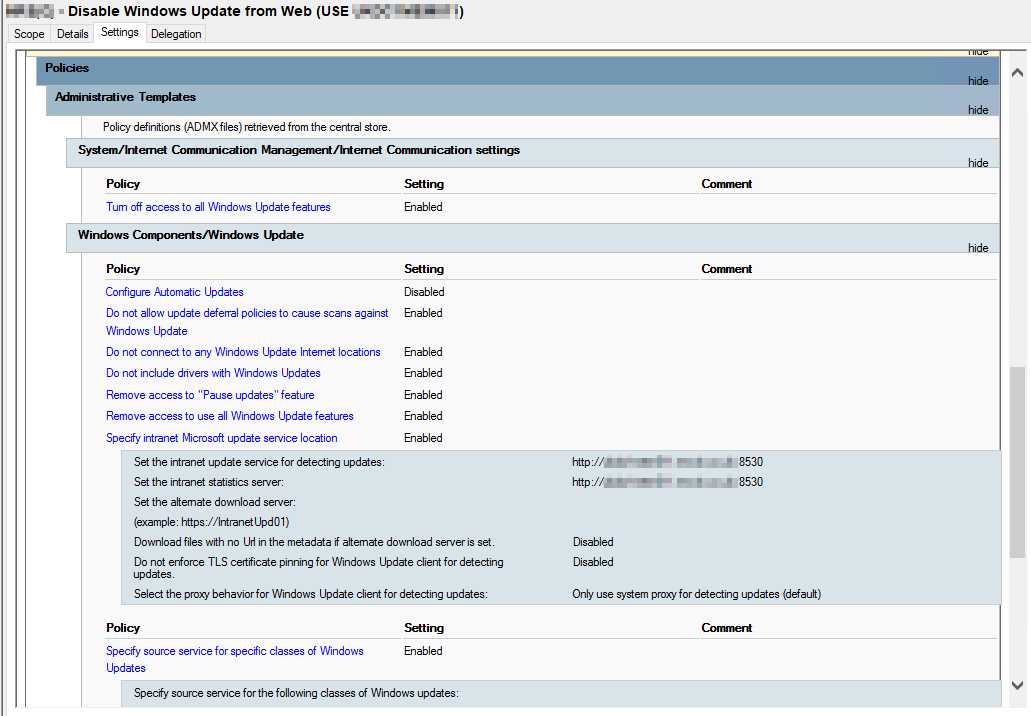Click the scroll up arrow
The height and width of the screenshot is (716, 1031).
click(1017, 72)
